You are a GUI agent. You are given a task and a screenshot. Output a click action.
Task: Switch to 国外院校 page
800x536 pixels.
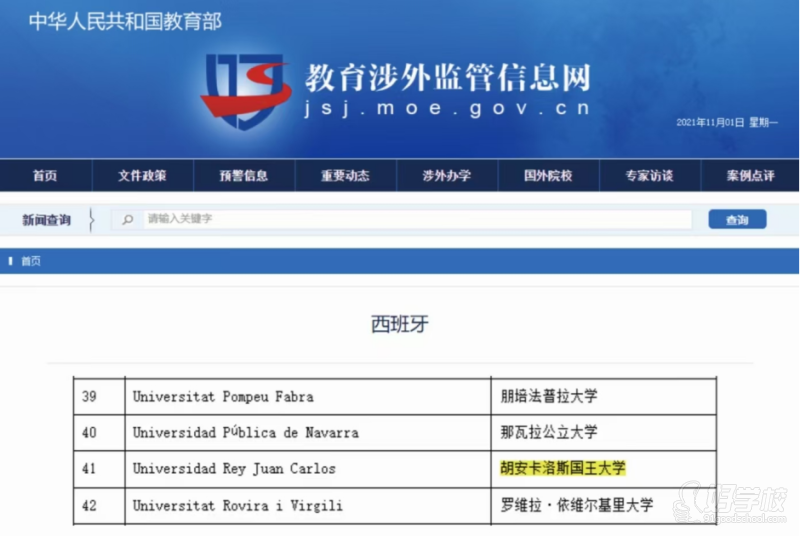coord(548,176)
